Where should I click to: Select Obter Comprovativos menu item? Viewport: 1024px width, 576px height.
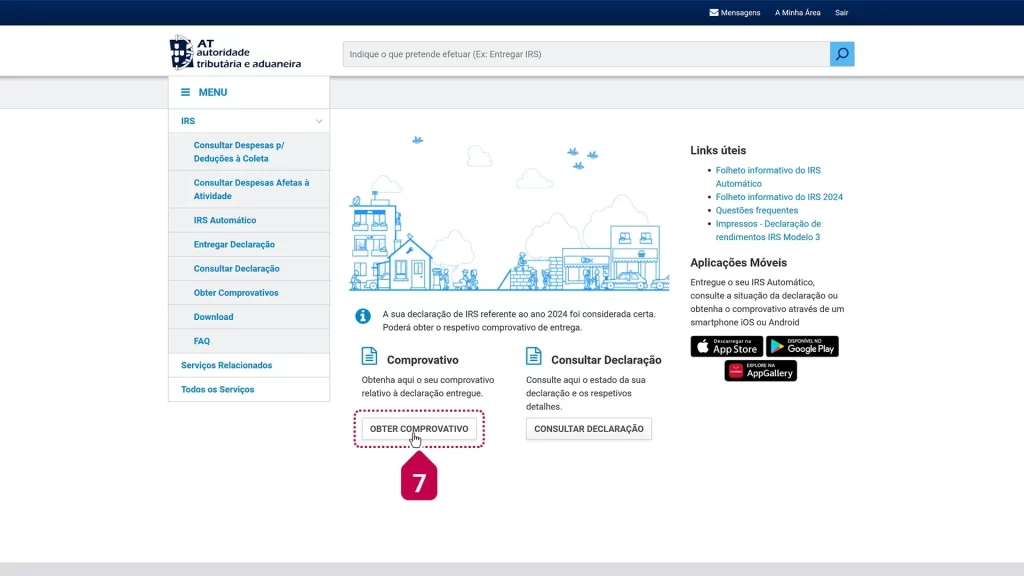point(236,293)
